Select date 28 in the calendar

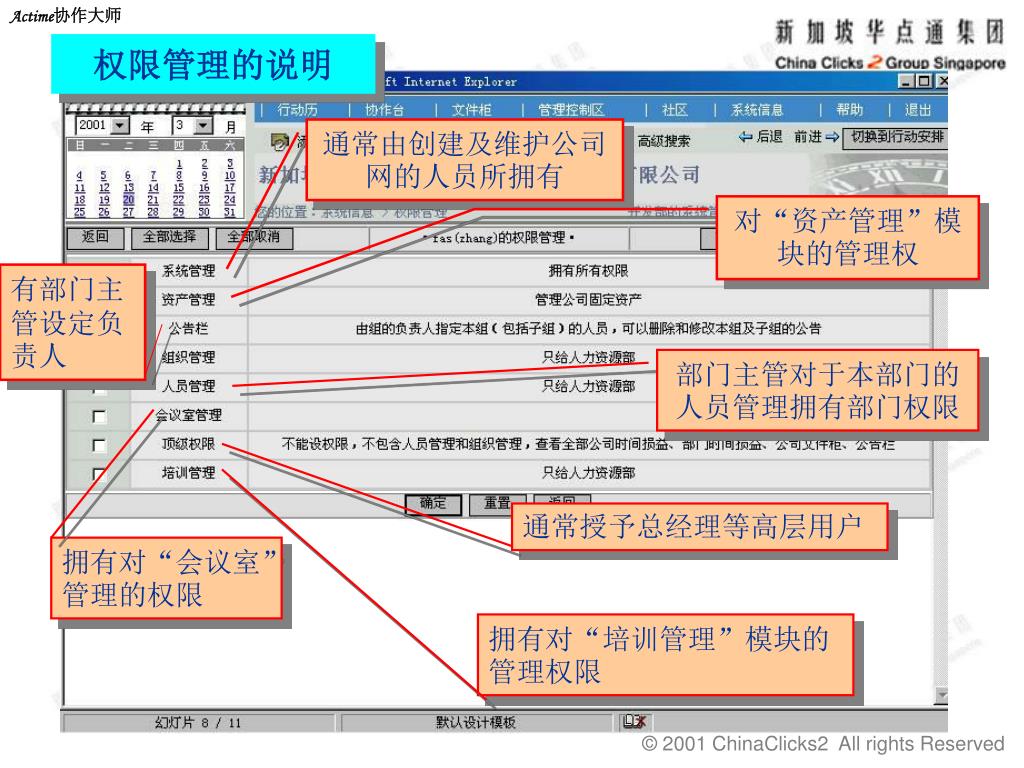tap(153, 212)
